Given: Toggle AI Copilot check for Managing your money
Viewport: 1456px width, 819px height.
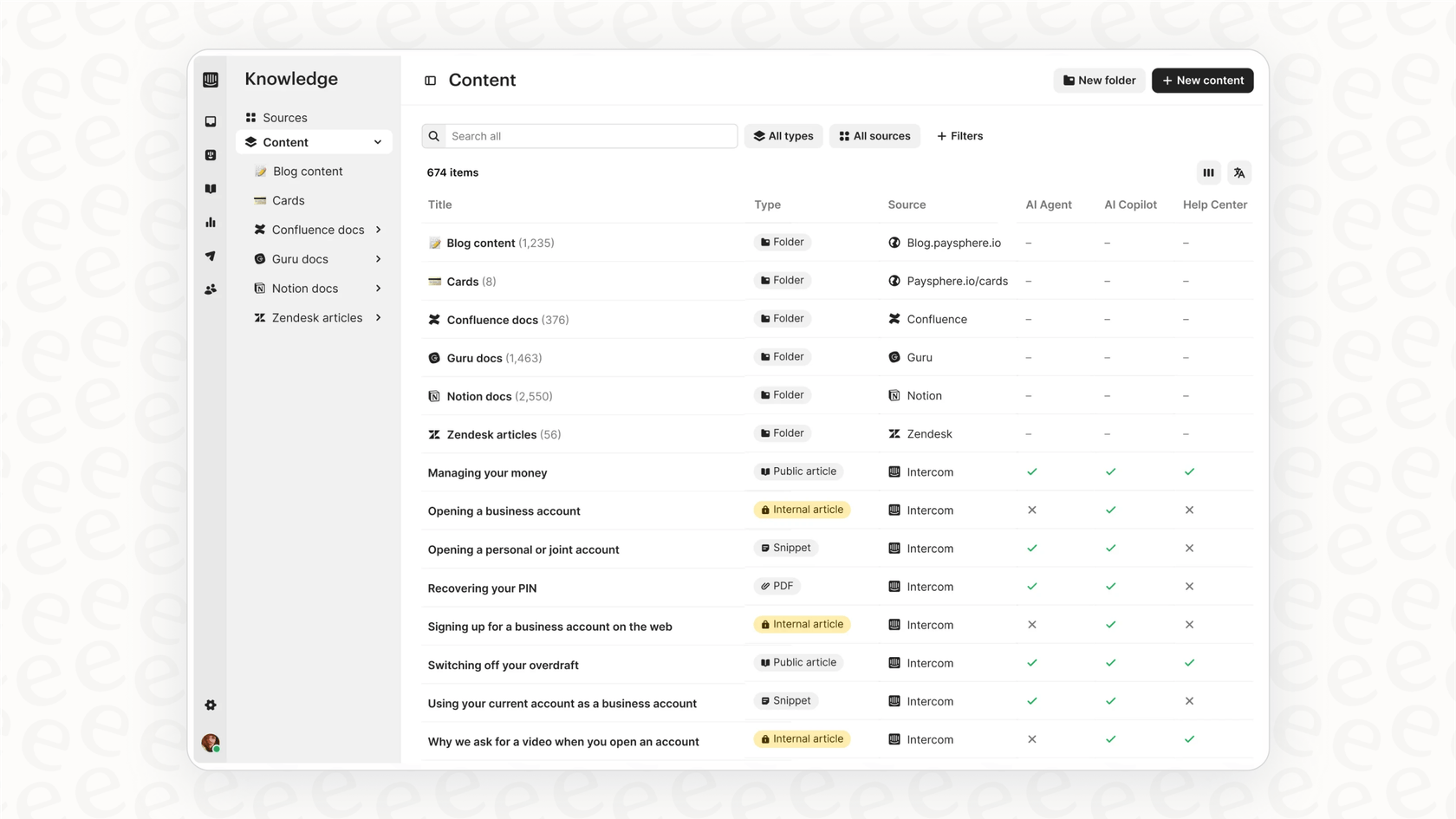Looking at the screenshot, I should point(1110,472).
